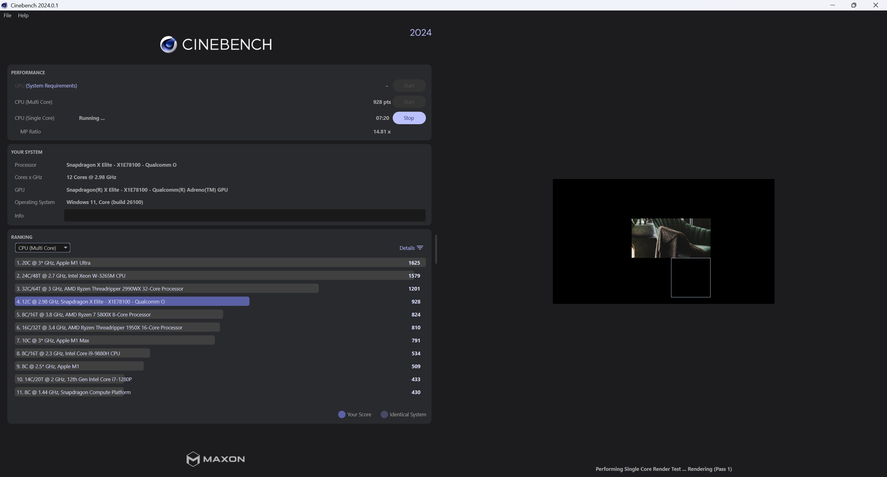Image resolution: width=887 pixels, height=477 pixels.
Task: Click the disabled CPU Multi Core Start button
Action: click(409, 102)
